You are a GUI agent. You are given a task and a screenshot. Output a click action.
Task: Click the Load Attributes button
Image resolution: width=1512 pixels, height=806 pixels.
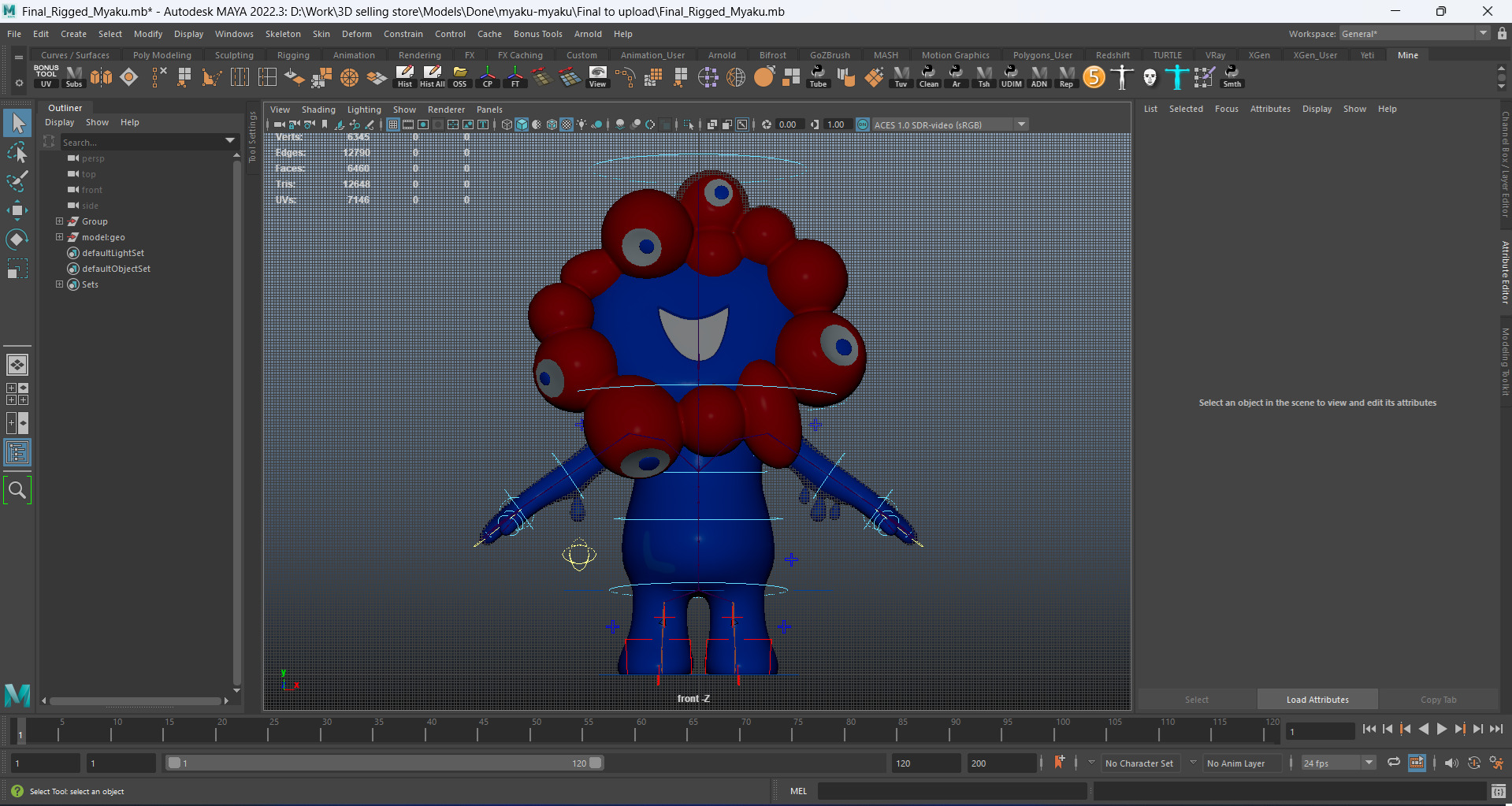point(1317,700)
